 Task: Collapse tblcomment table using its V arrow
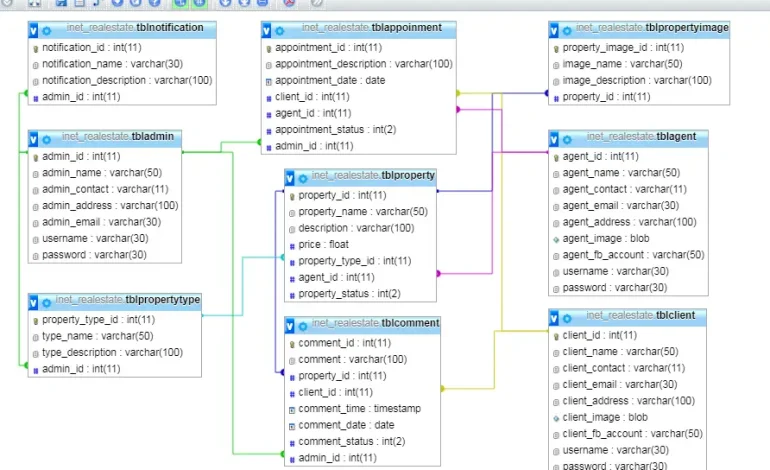click(x=289, y=326)
